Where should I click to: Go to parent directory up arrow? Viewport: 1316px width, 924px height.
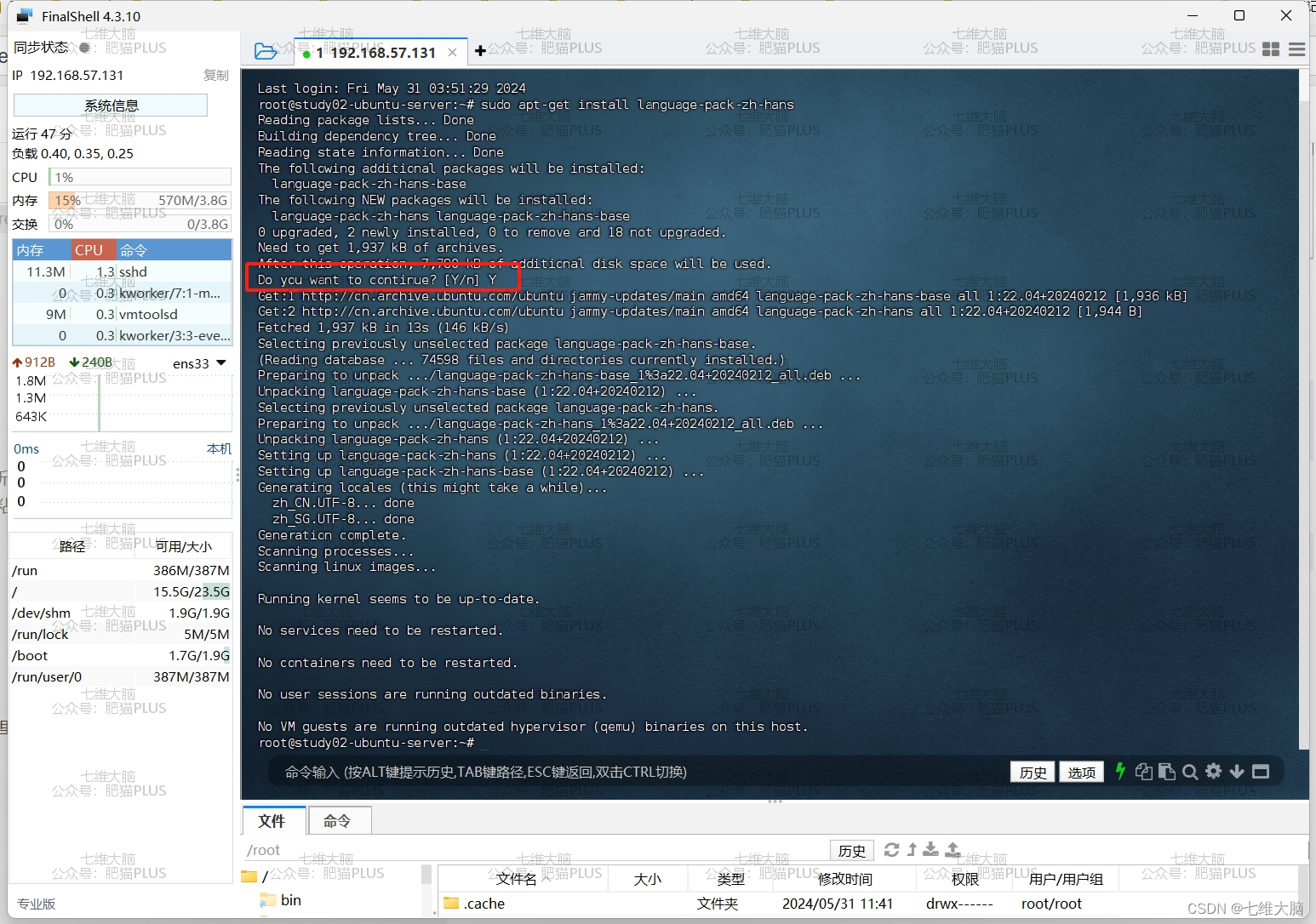[x=912, y=849]
